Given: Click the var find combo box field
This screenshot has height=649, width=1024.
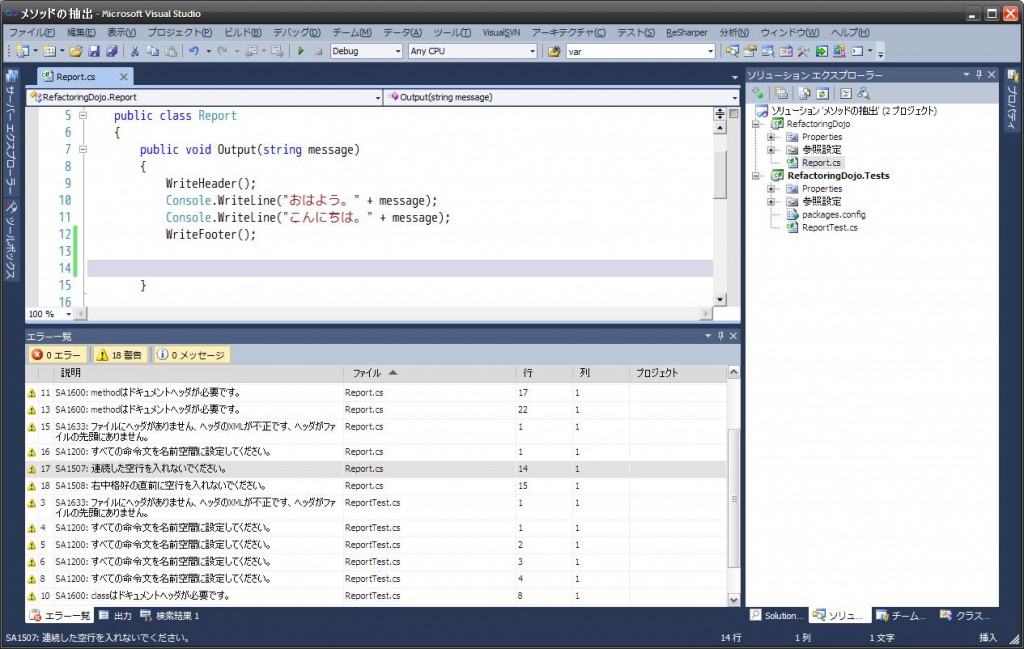Looking at the screenshot, I should click(x=641, y=51).
